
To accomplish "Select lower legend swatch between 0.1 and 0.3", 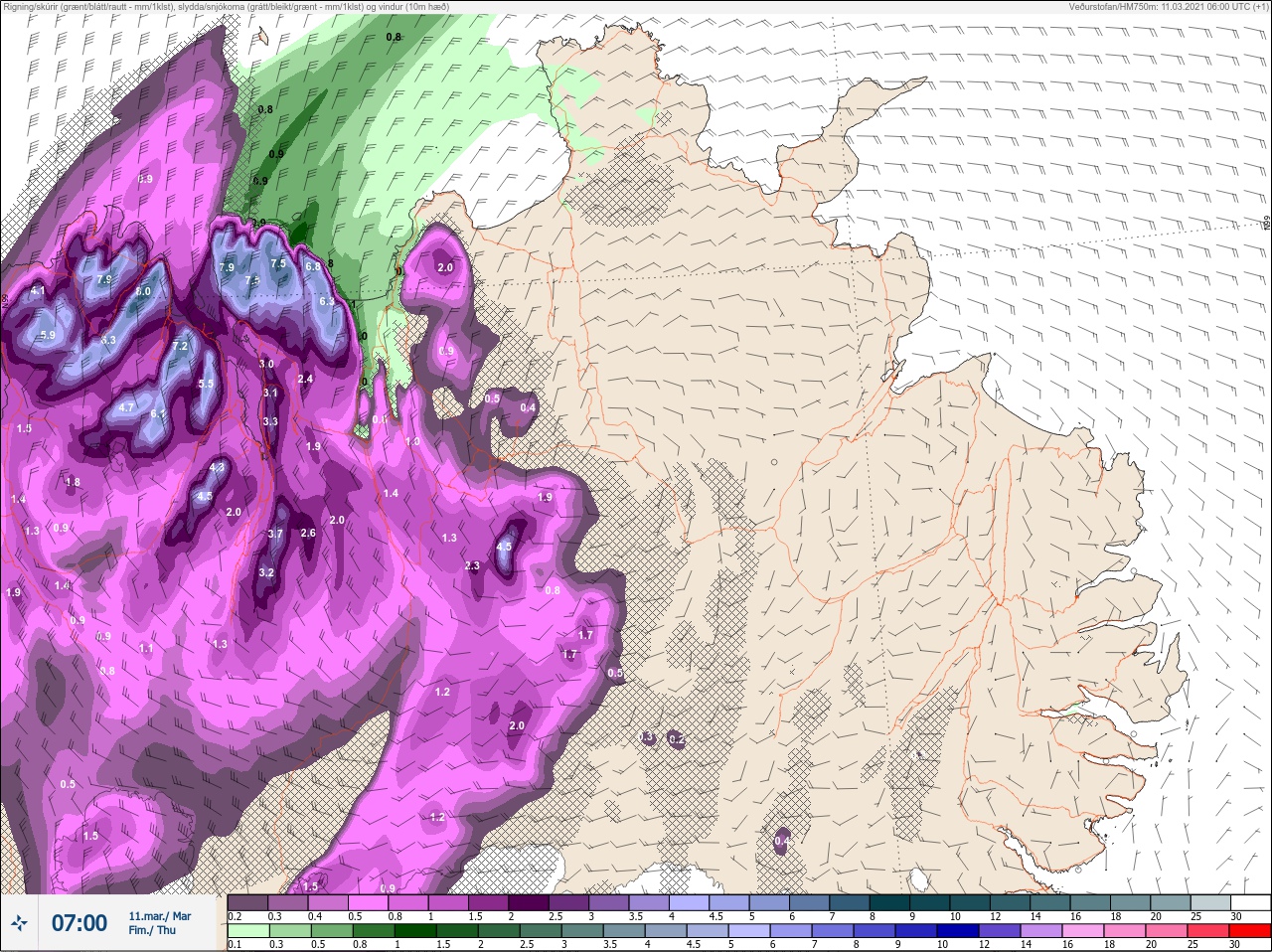I will click(x=247, y=930).
